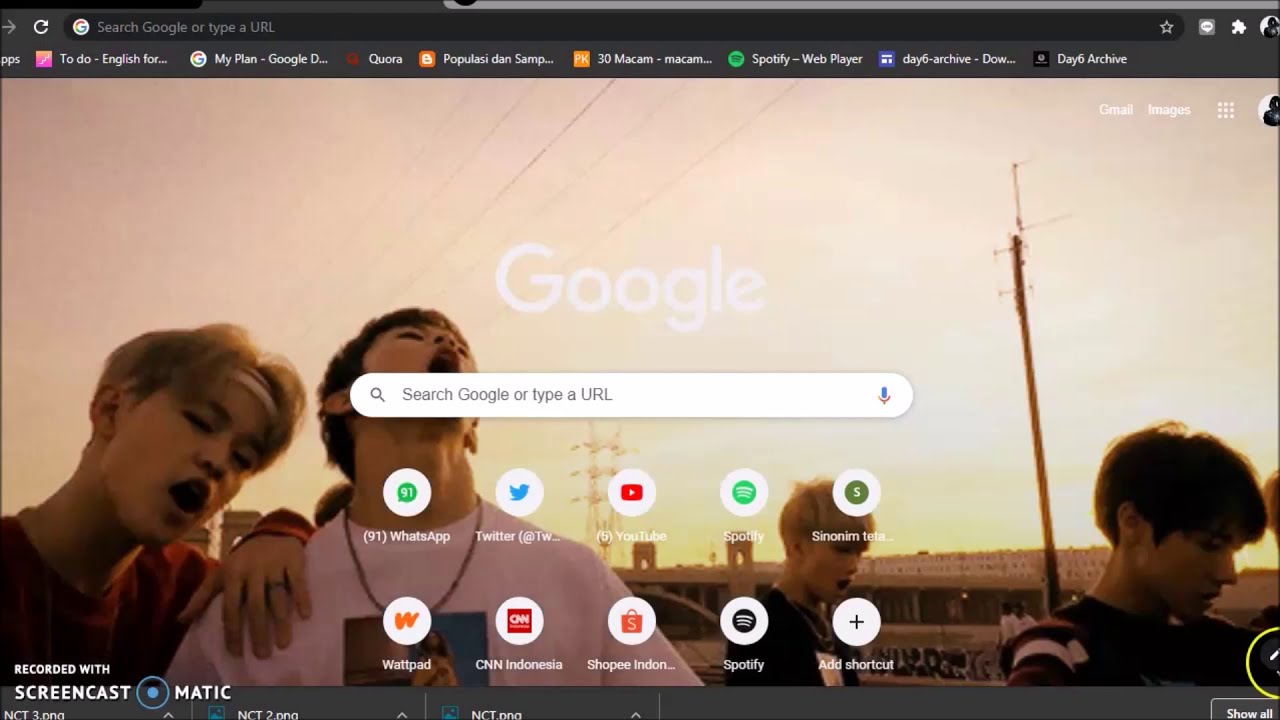
Task: Open the green Spotify shortcut
Action: coord(743,506)
